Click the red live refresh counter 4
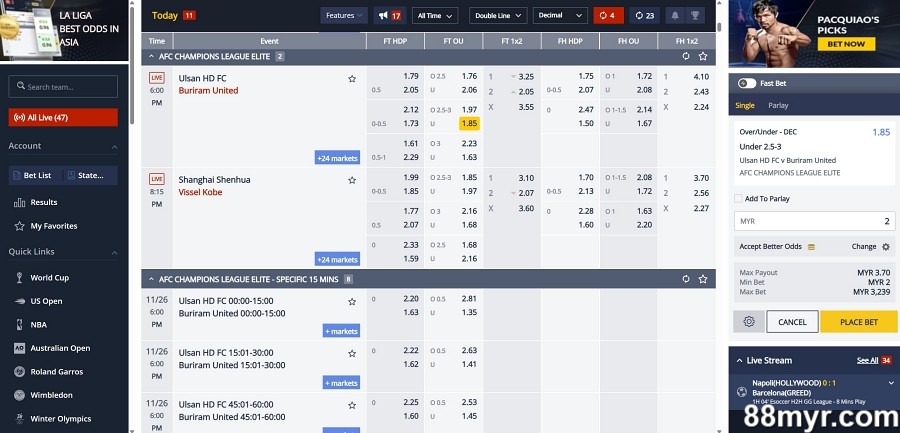Viewport: 900px width, 433px height. (608, 16)
